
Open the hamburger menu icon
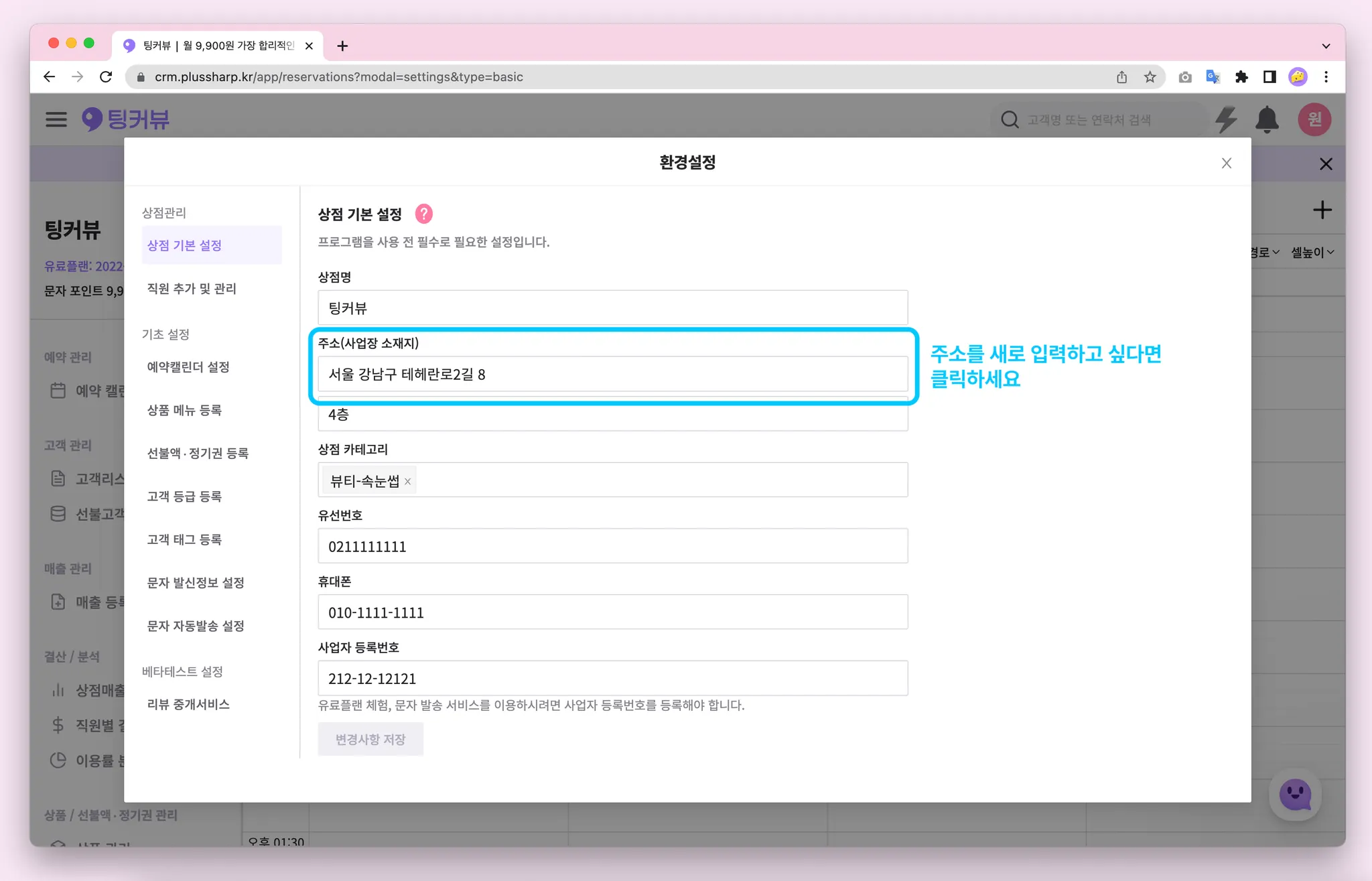(56, 120)
